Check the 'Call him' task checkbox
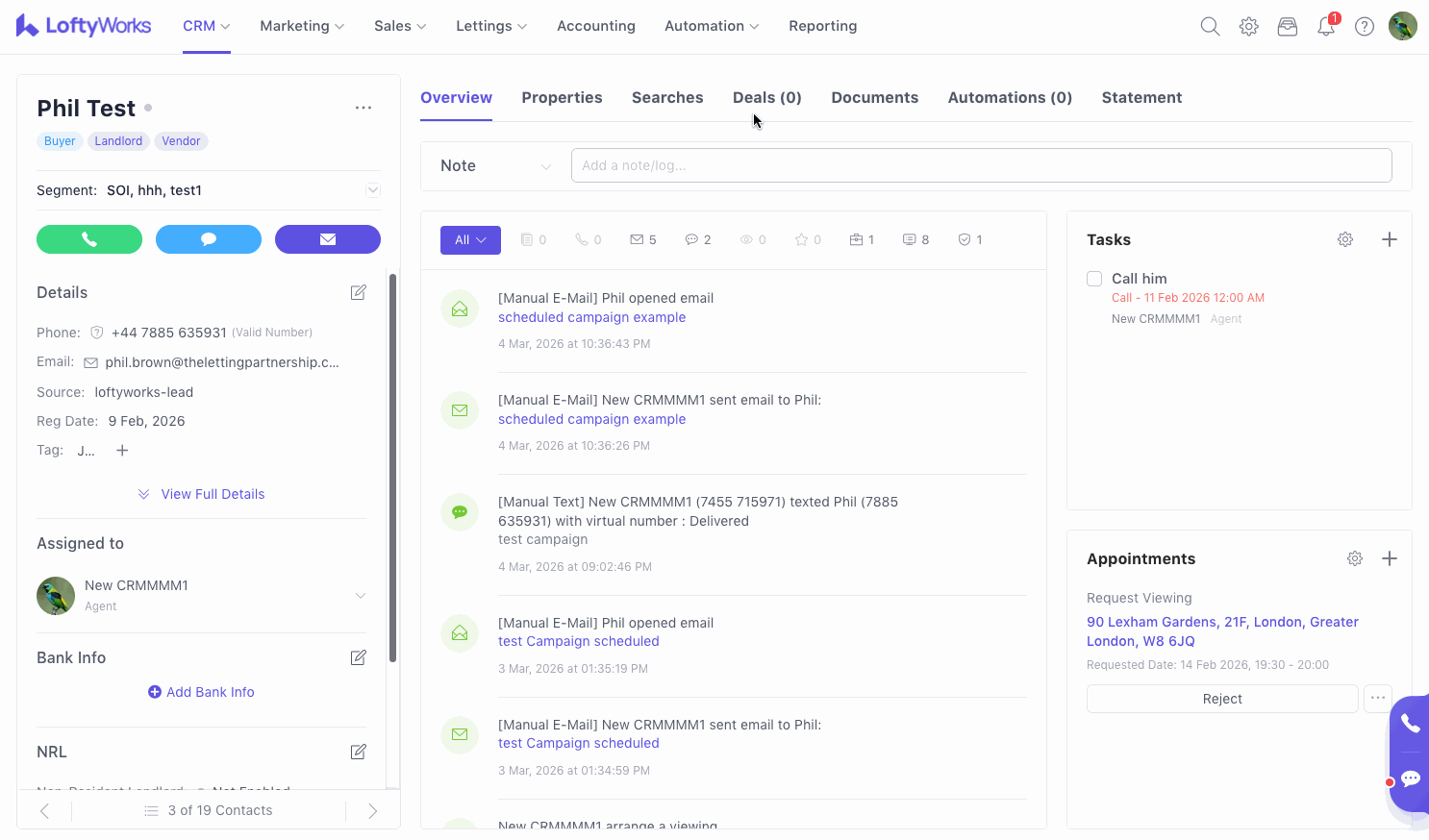Viewport: 1429px width, 840px height. (x=1094, y=279)
